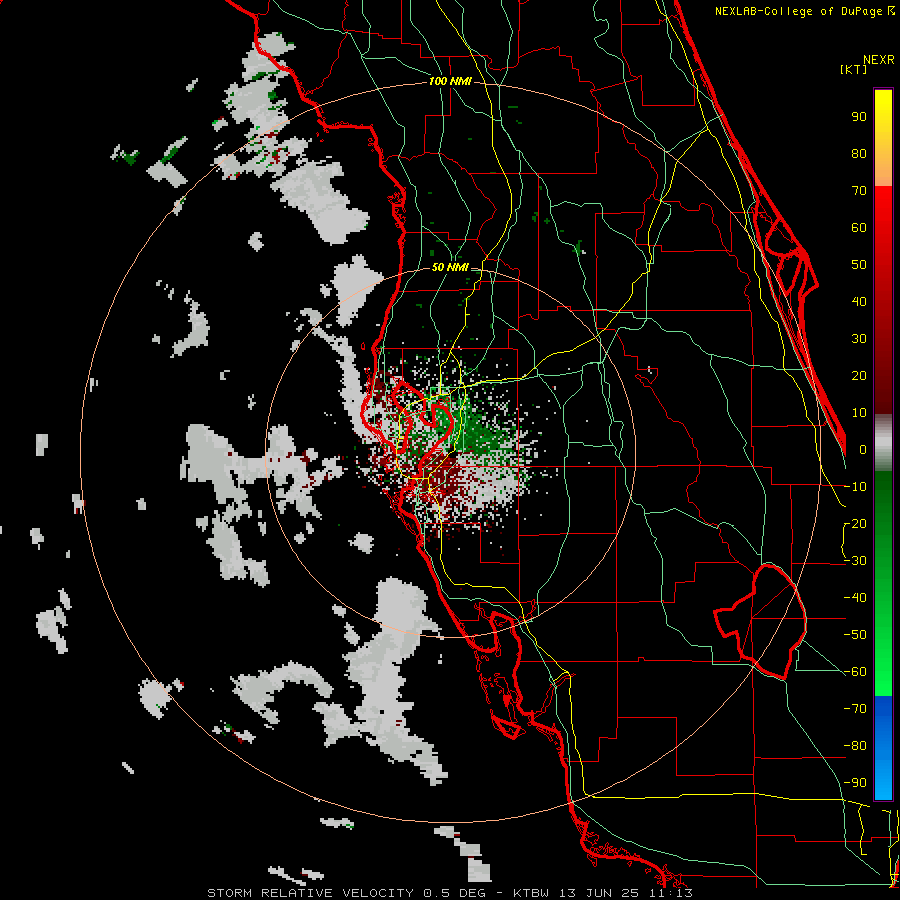Click the "STORM RELATIVE VELOCITY" footer text
Viewport: 900px width, 900px height.
(x=310, y=893)
